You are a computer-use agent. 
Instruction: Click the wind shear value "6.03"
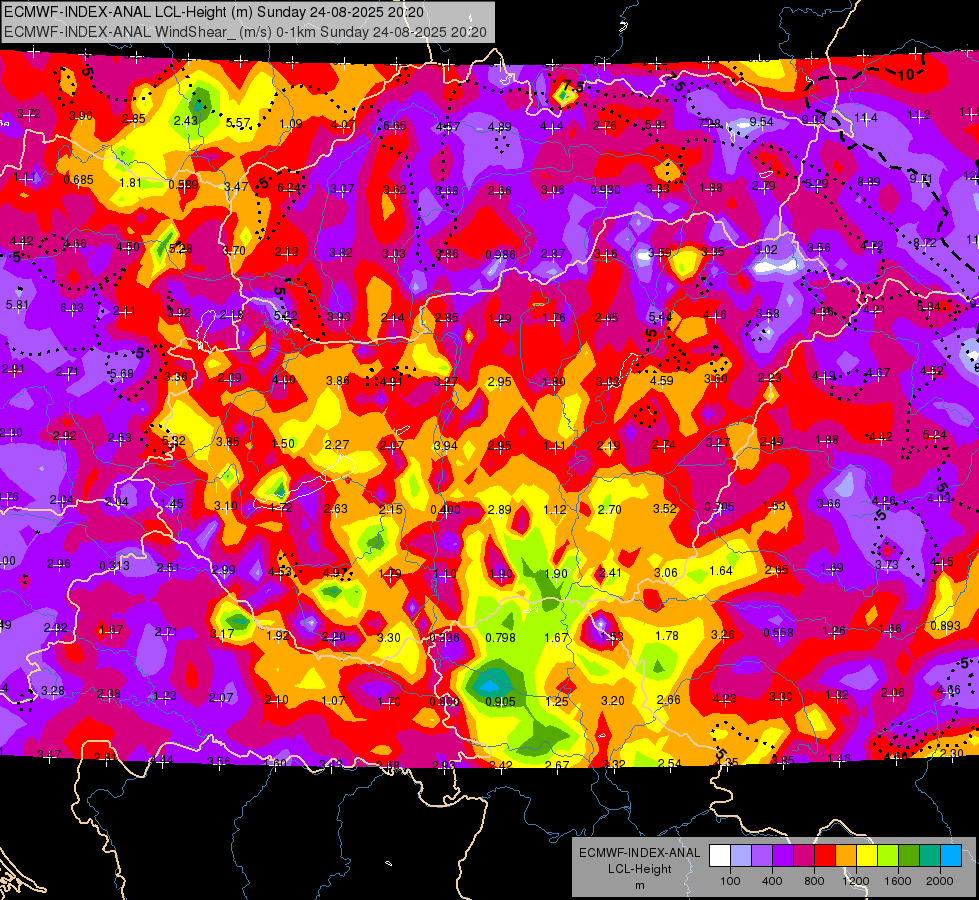tap(72, 308)
